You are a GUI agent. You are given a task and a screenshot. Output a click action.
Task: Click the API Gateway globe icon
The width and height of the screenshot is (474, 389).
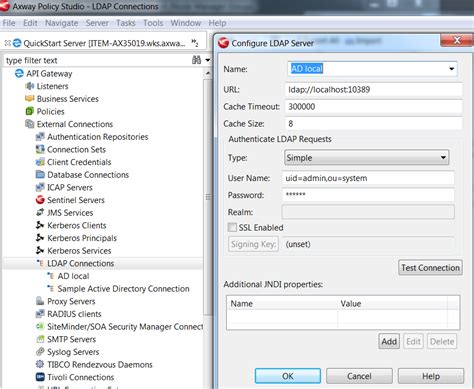pos(19,73)
